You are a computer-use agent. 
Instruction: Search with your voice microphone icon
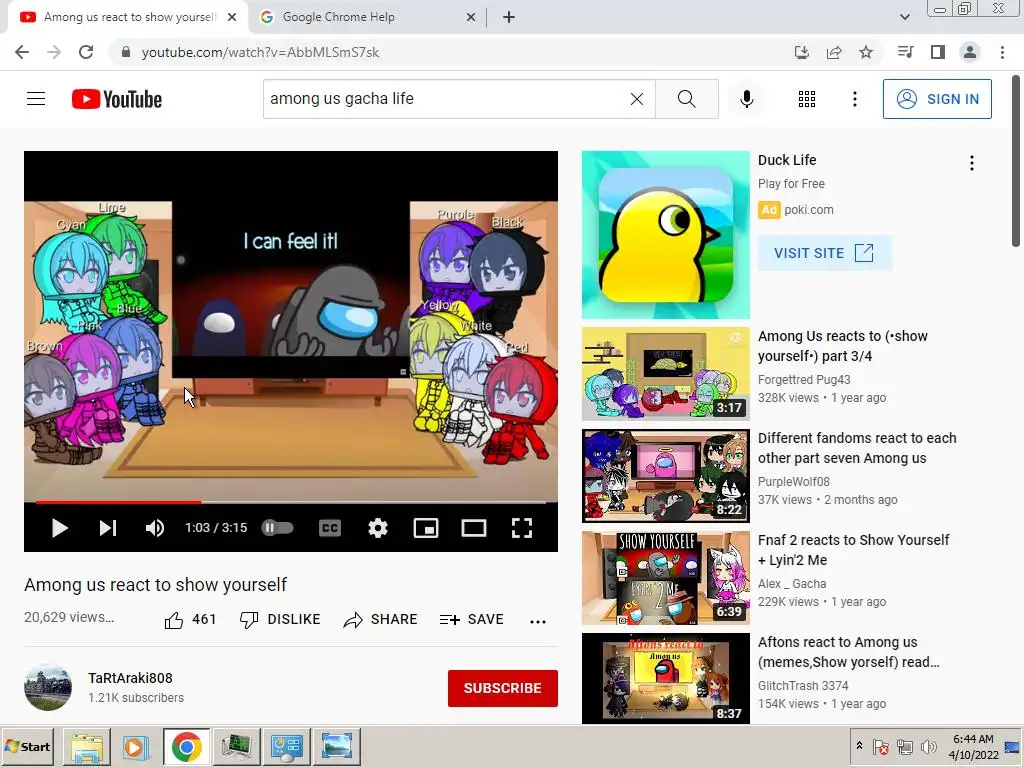click(746, 99)
